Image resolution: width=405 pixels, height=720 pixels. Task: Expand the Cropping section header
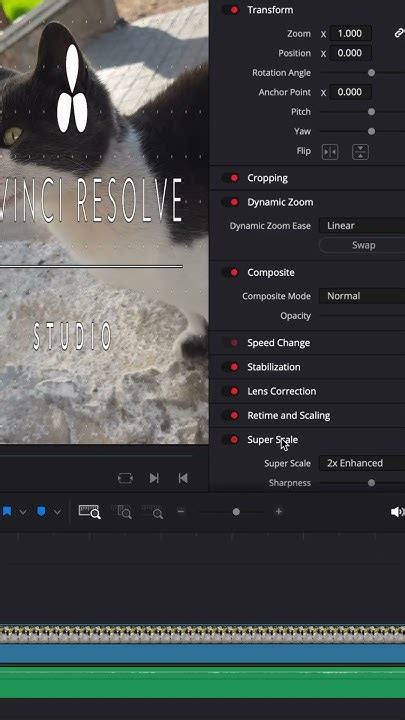(267, 178)
